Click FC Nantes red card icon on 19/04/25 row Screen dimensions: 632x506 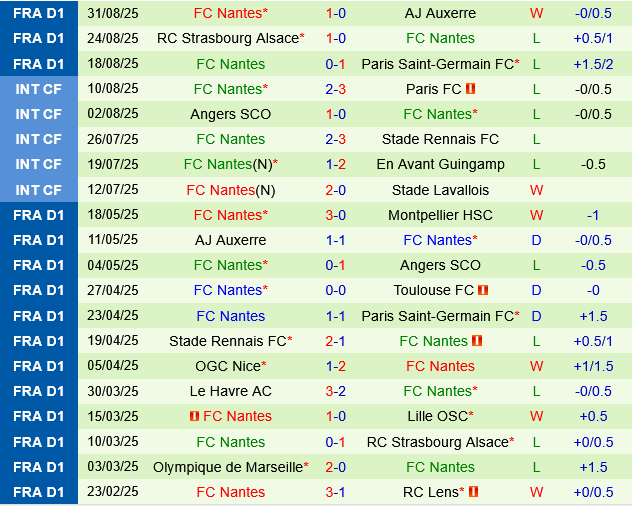click(477, 341)
